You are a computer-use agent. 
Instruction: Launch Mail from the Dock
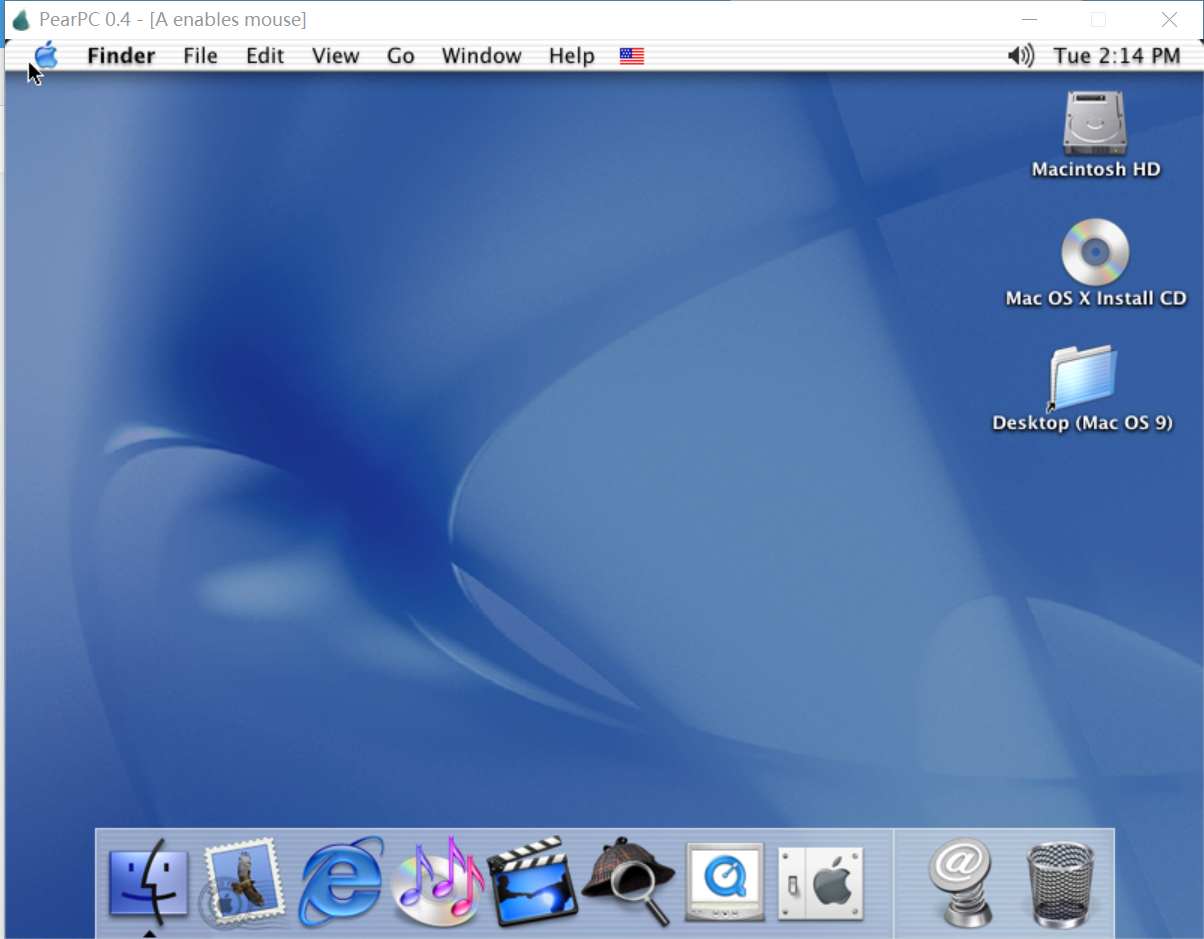[243, 881]
